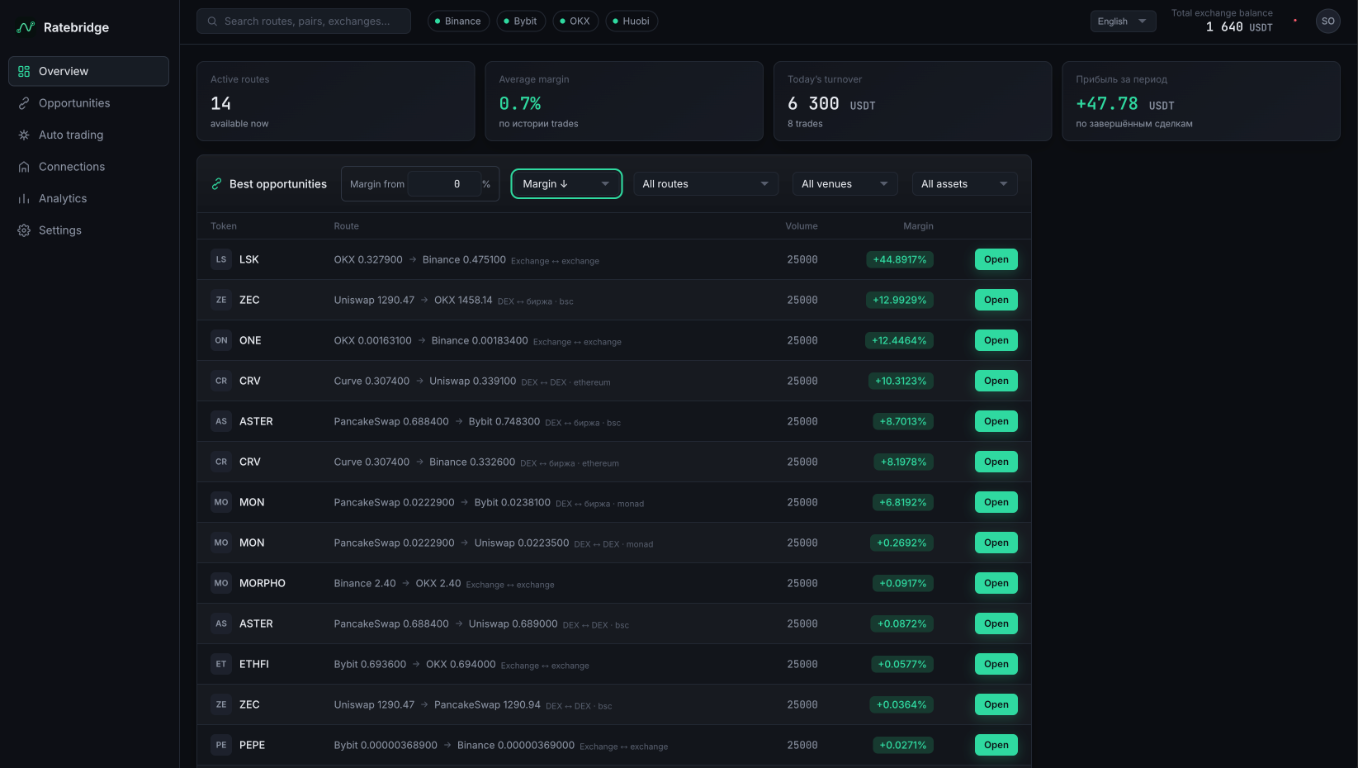Open the CRV Curve to Uniswap route
This screenshot has width=1358, height=768.
pos(996,381)
